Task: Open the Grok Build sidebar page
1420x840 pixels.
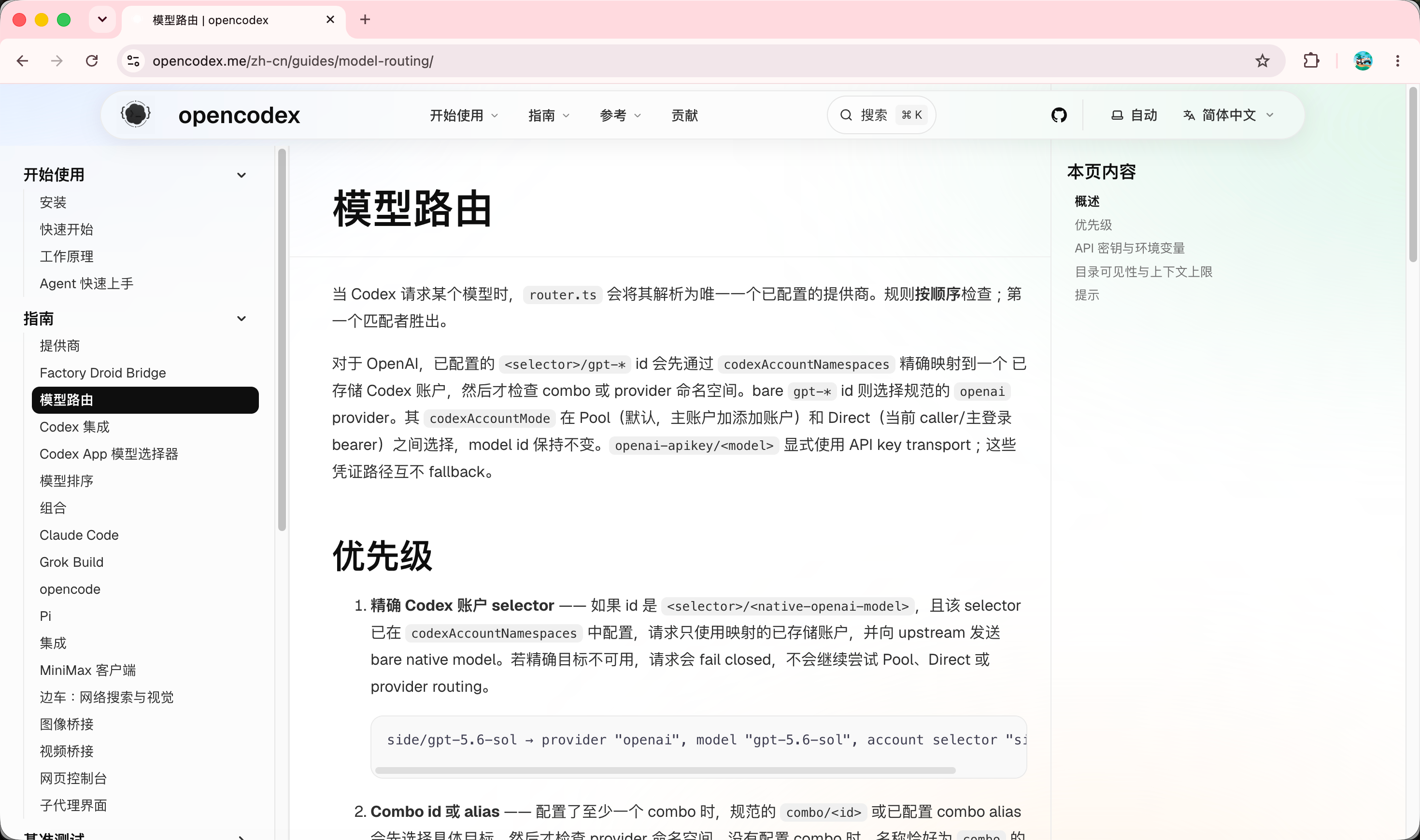Action: pos(71,562)
